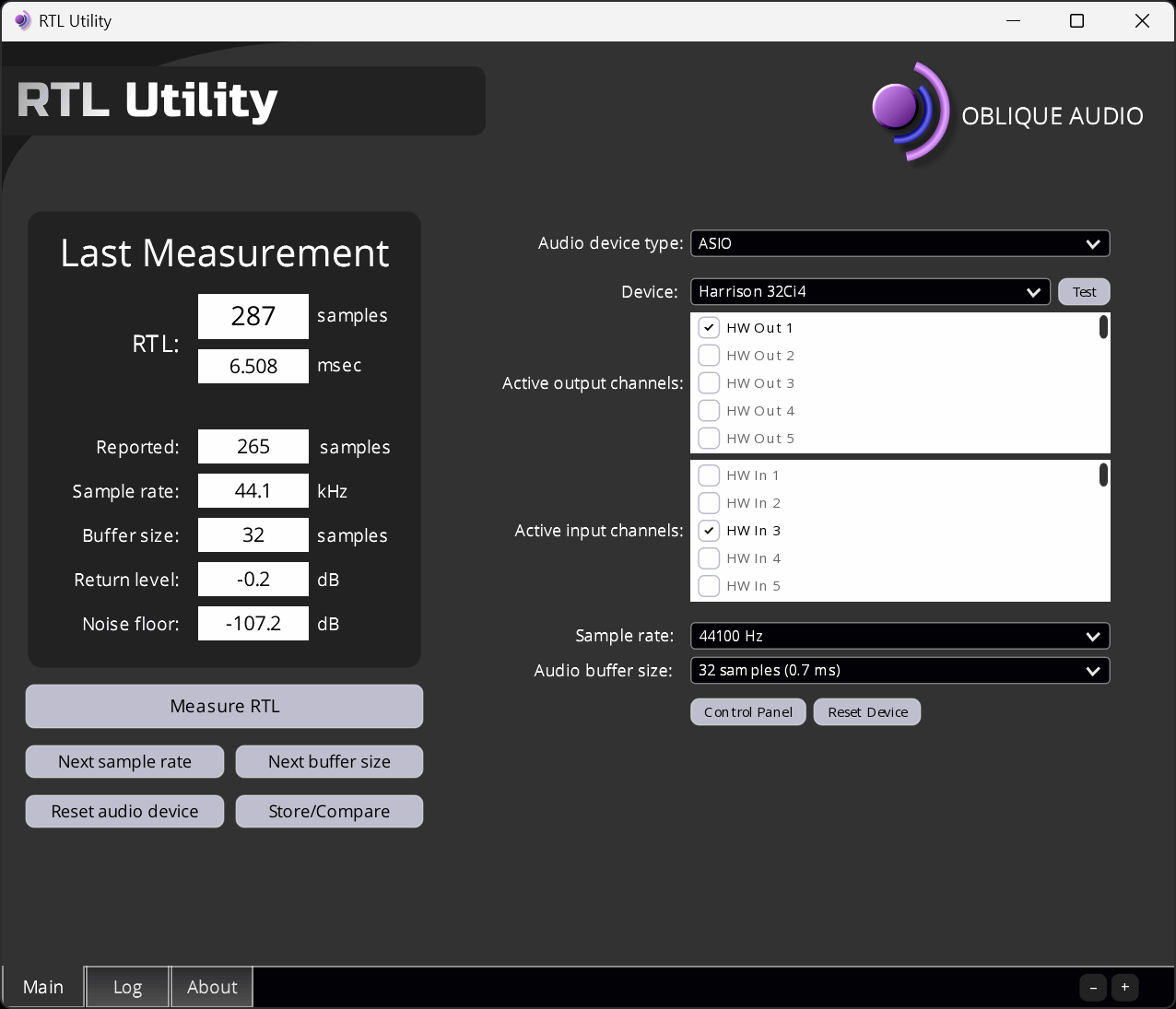Click the output channels list scrollbar

(x=1103, y=327)
